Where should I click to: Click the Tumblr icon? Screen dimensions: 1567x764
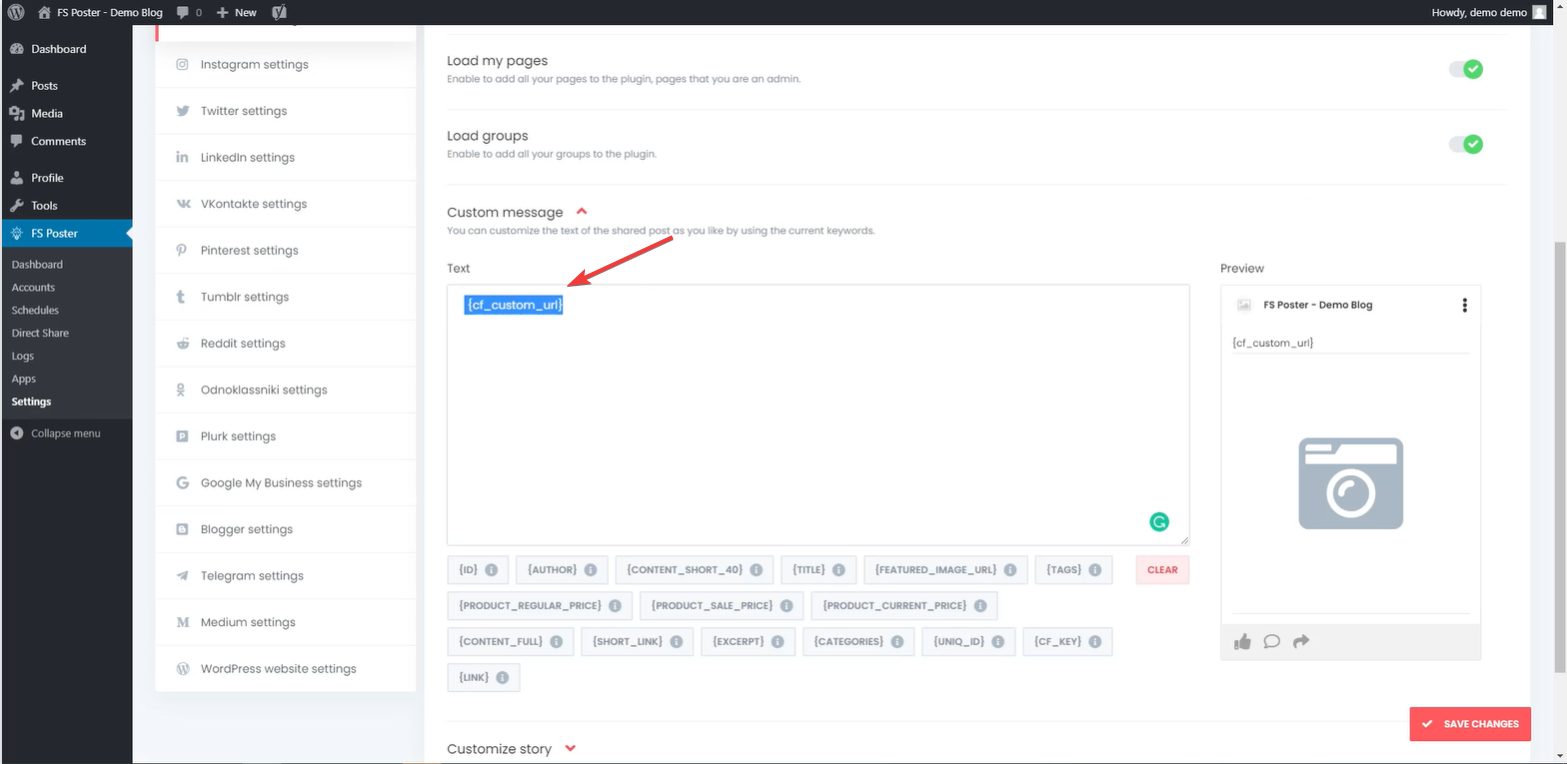coord(181,297)
